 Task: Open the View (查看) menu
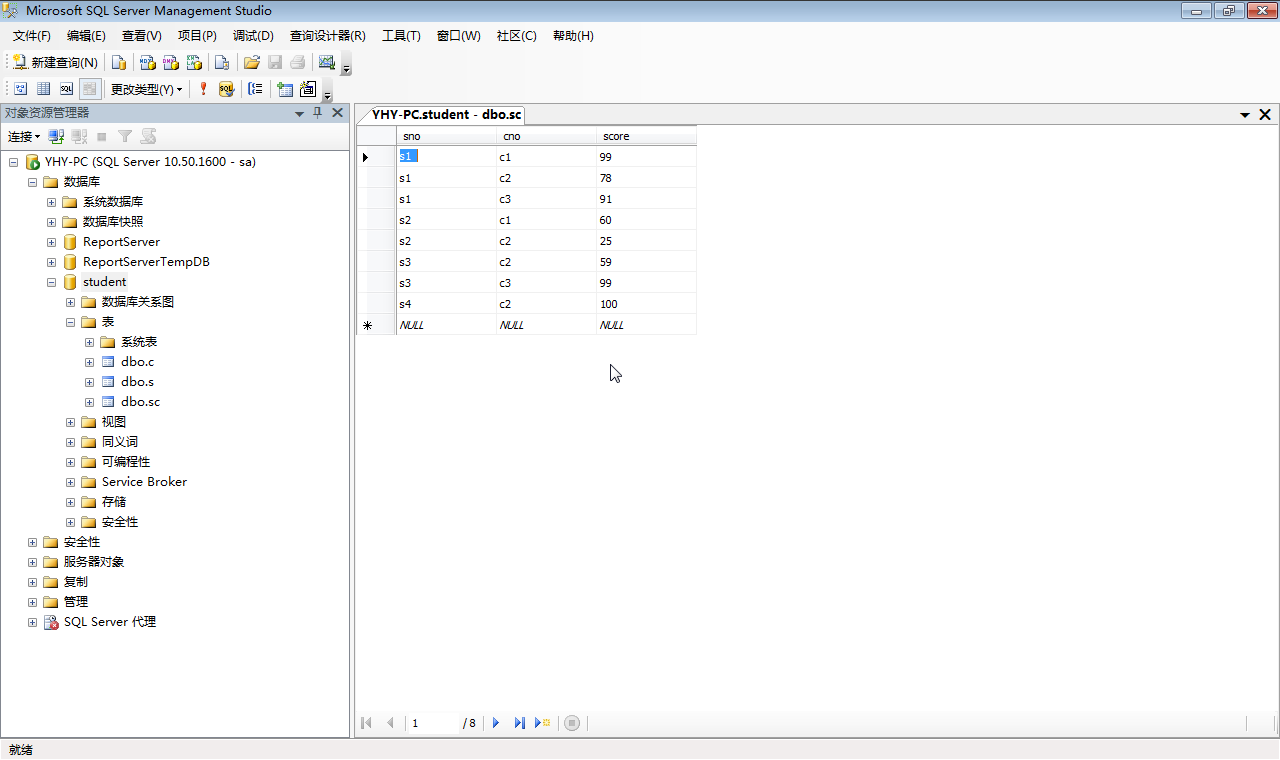pyautogui.click(x=142, y=36)
